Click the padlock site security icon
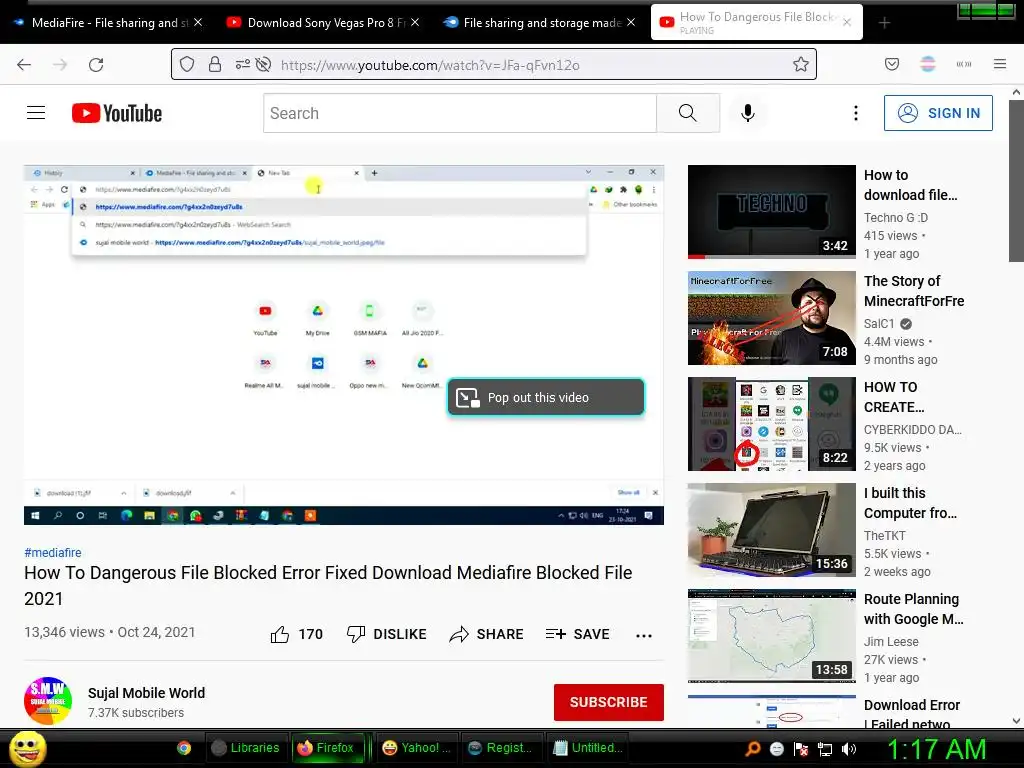 pyautogui.click(x=215, y=65)
